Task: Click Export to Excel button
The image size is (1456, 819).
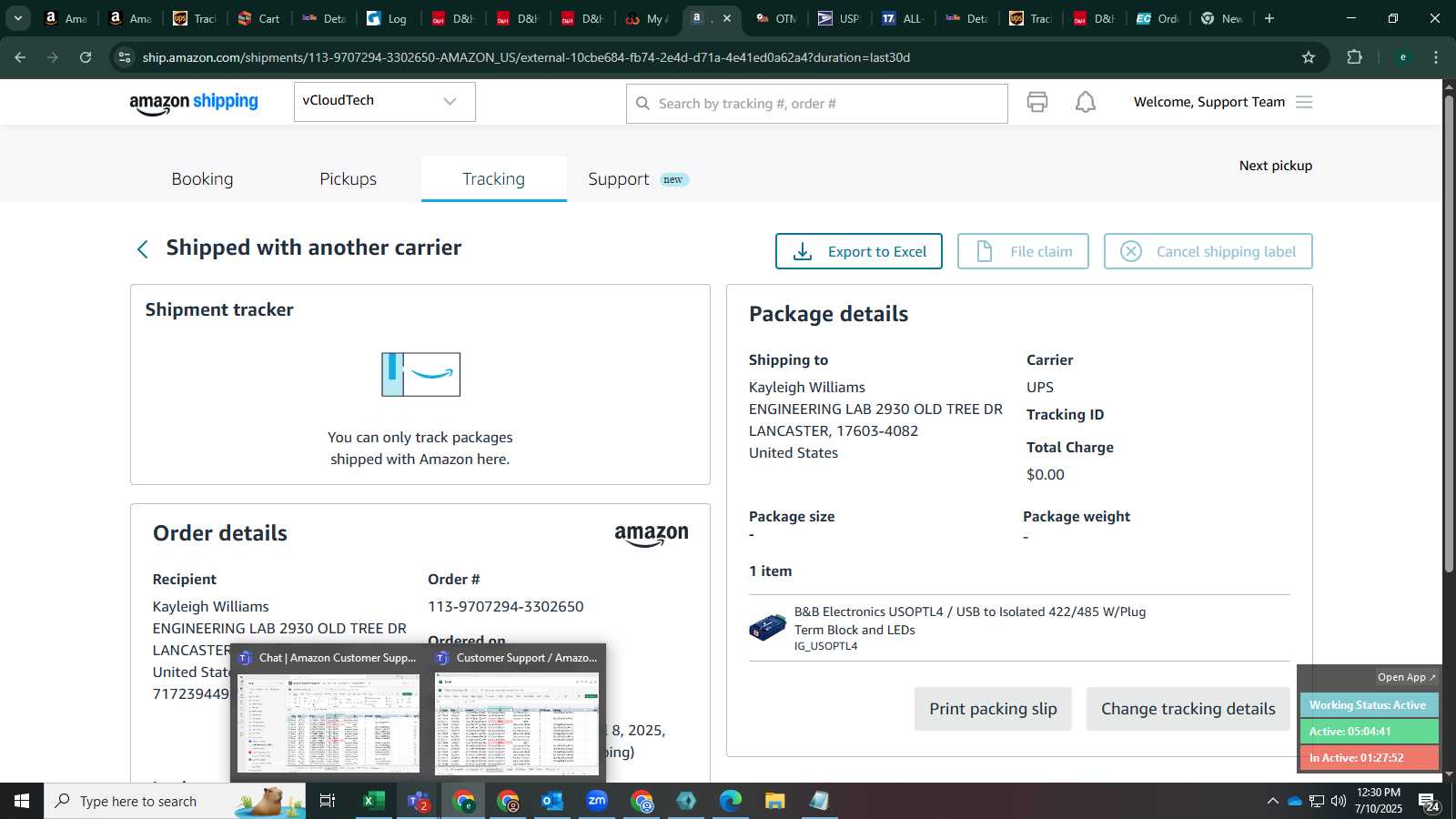Action: point(858,251)
